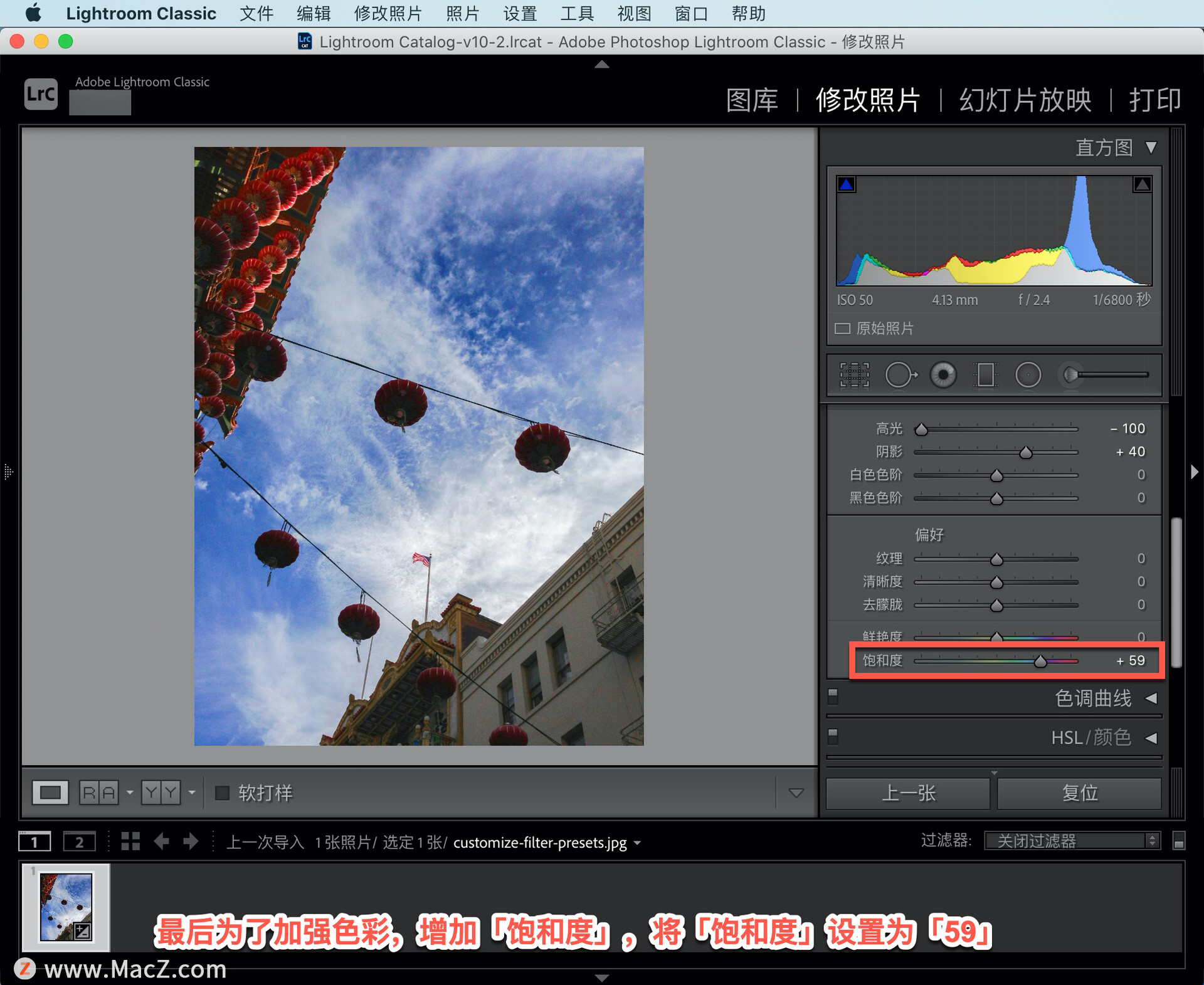Open the 修改照片 menu in menu bar
This screenshot has height=985, width=1204.
(x=388, y=13)
